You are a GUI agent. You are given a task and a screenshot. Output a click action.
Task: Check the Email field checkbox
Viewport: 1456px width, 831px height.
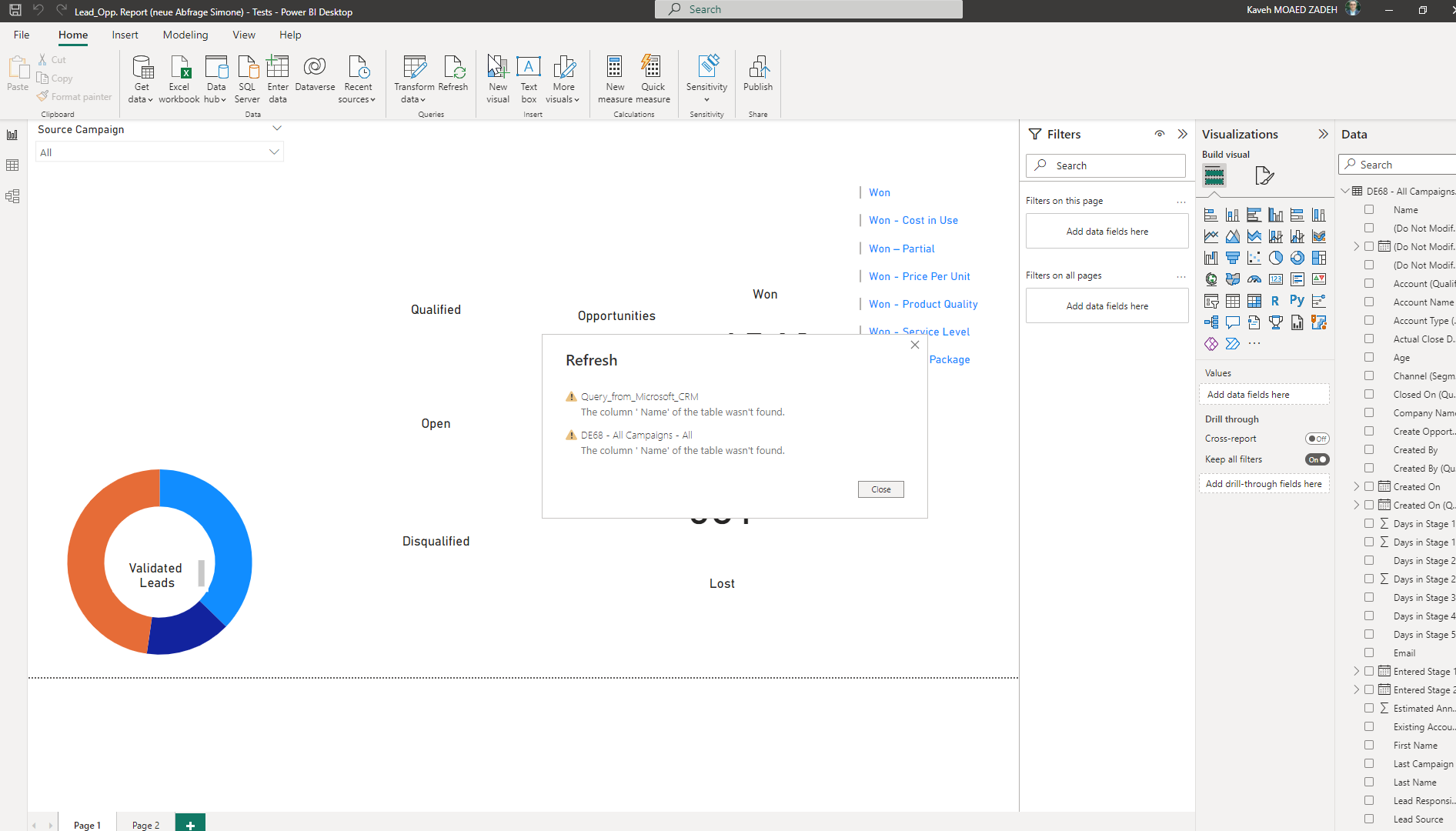click(x=1369, y=652)
